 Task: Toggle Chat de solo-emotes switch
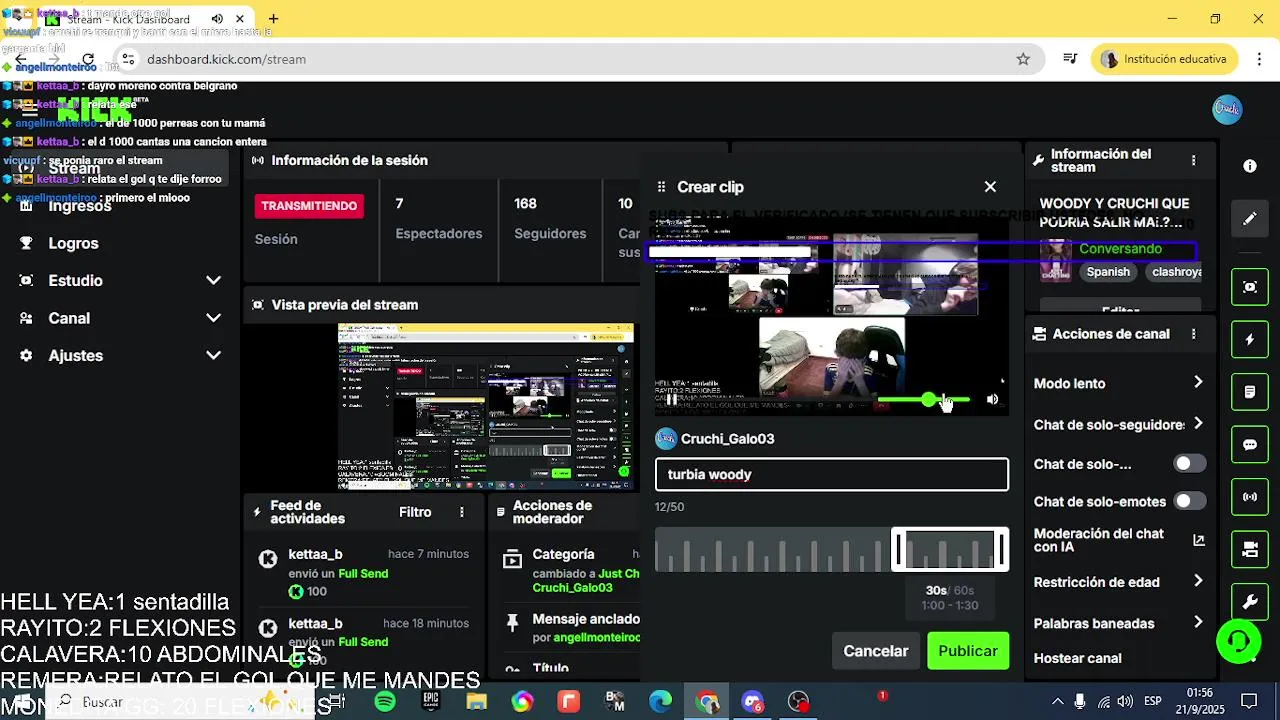coord(1189,501)
